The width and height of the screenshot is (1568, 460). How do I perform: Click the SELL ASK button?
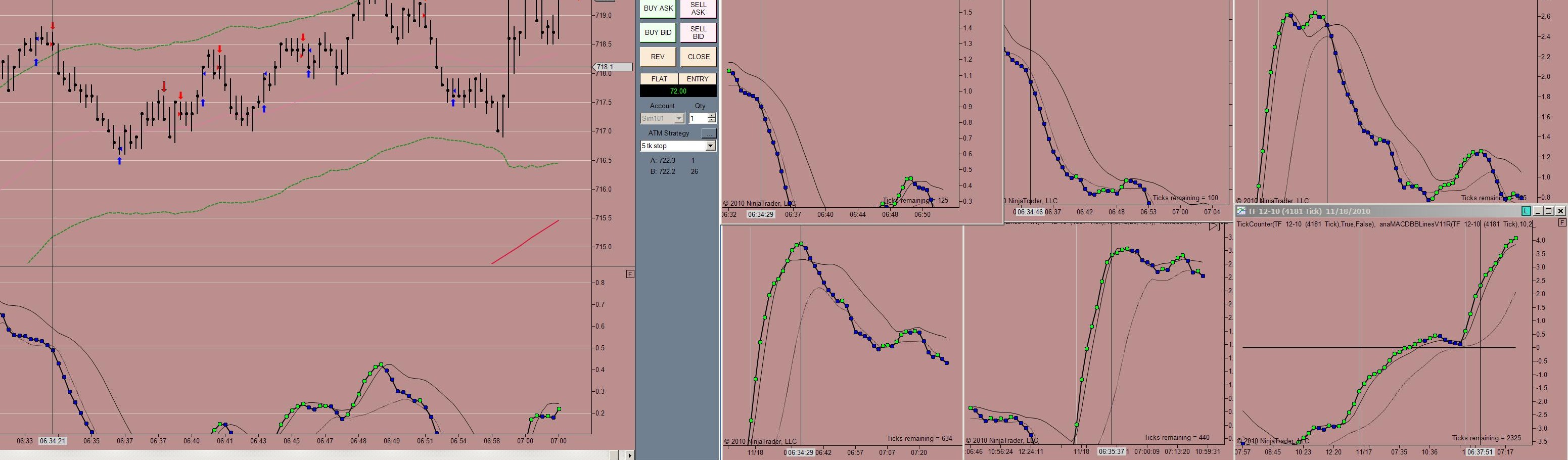pyautogui.click(x=698, y=9)
